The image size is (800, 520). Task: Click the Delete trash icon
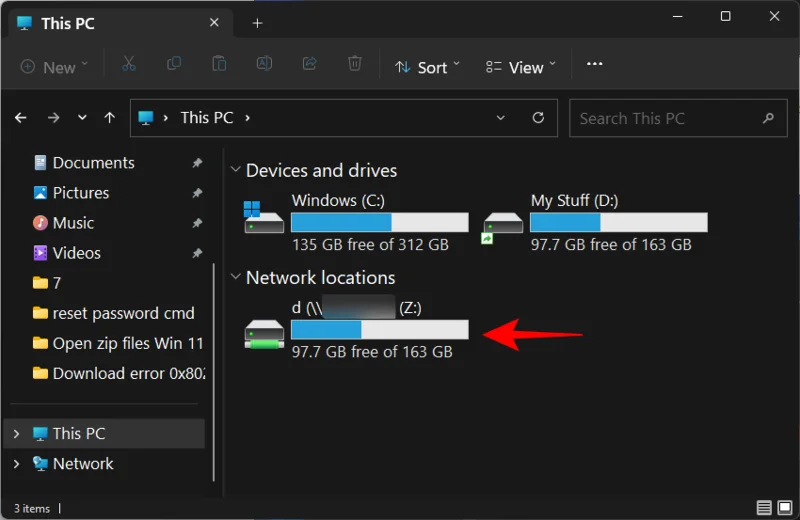[355, 64]
